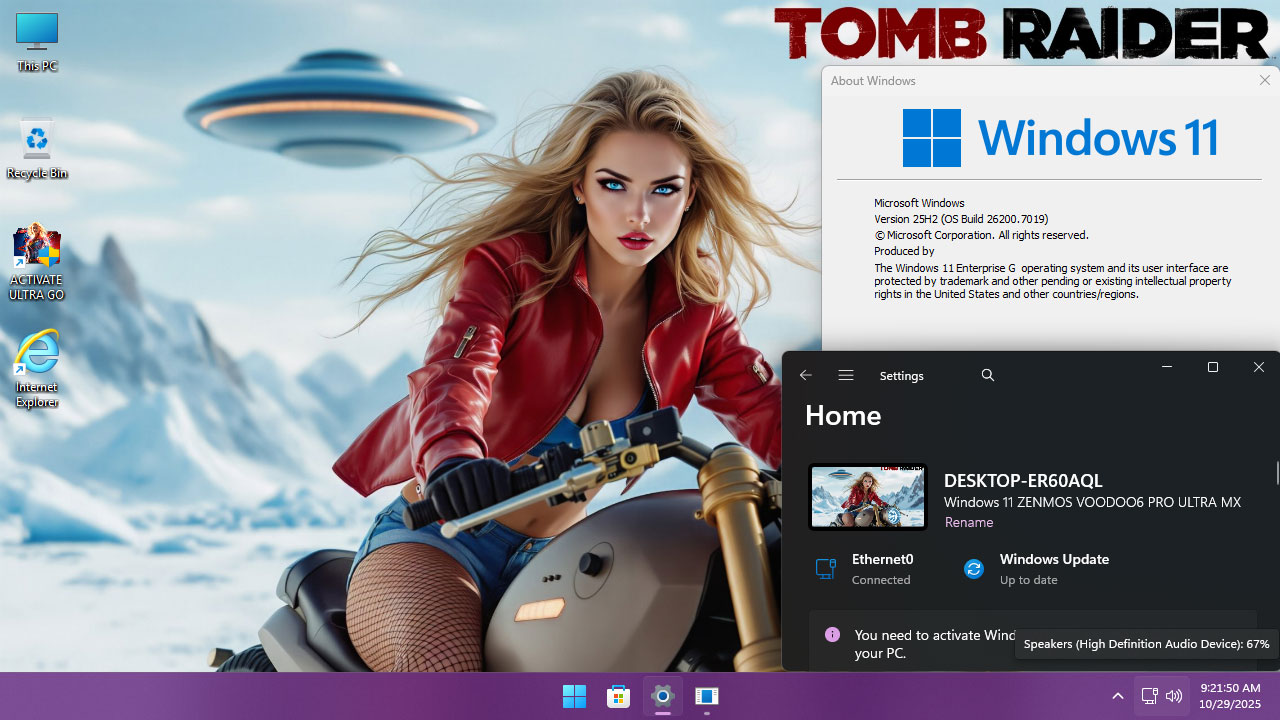Image resolution: width=1280 pixels, height=720 pixels.
Task: Go back in Settings window
Action: tap(806, 375)
